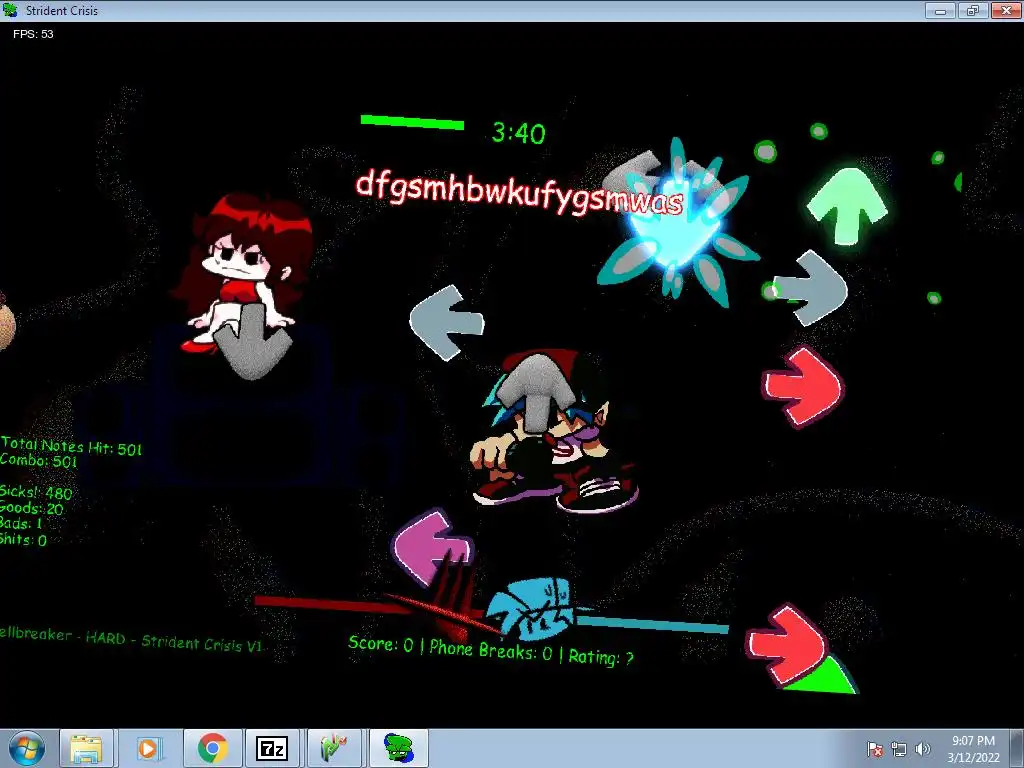Click the FPS: 53 counter
The width and height of the screenshot is (1024, 768).
pyautogui.click(x=33, y=34)
